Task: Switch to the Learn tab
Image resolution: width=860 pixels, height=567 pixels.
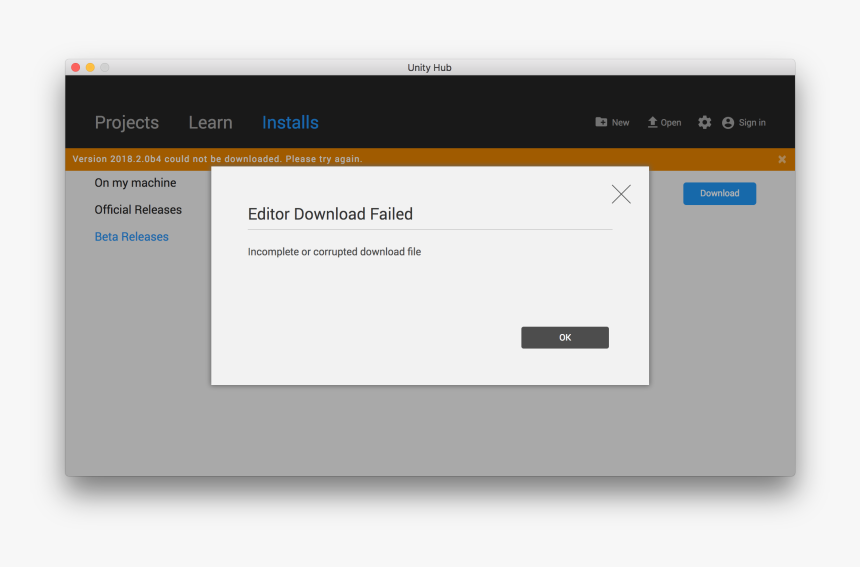Action: [x=211, y=122]
